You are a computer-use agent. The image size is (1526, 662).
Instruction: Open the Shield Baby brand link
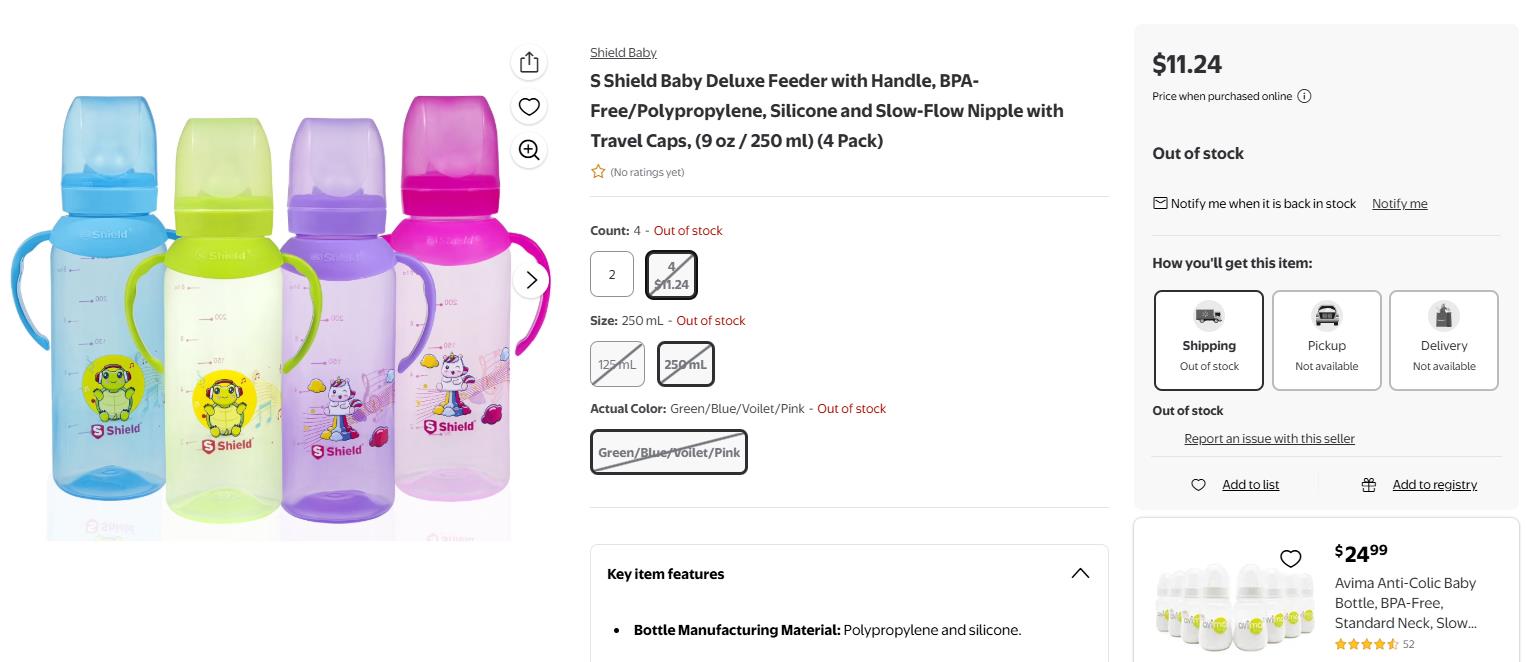click(x=623, y=52)
